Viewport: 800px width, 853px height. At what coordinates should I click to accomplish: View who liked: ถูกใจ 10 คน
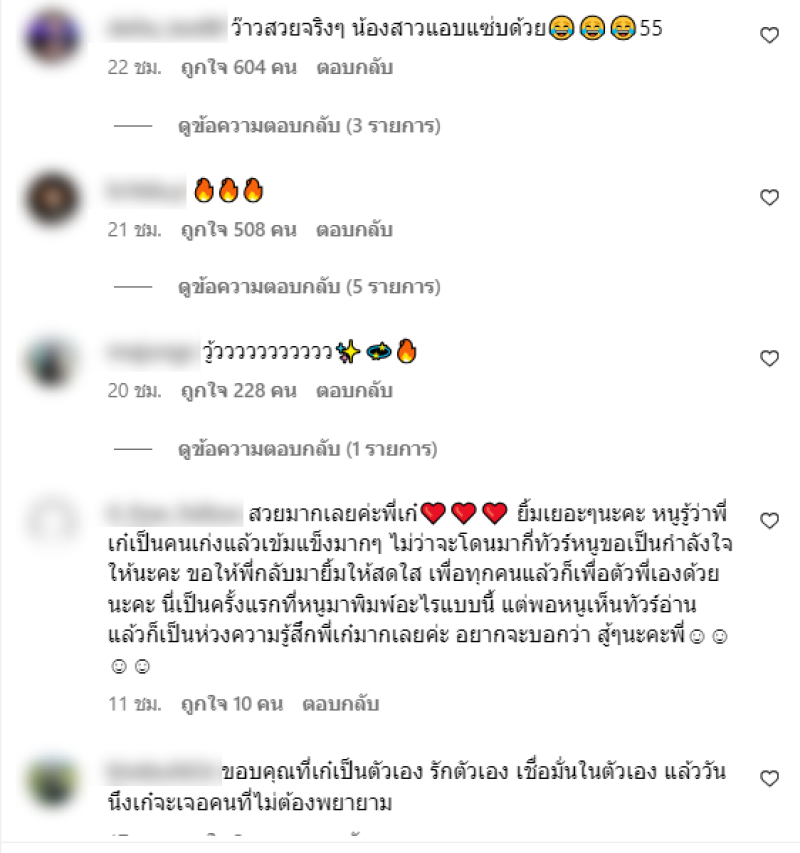232,704
